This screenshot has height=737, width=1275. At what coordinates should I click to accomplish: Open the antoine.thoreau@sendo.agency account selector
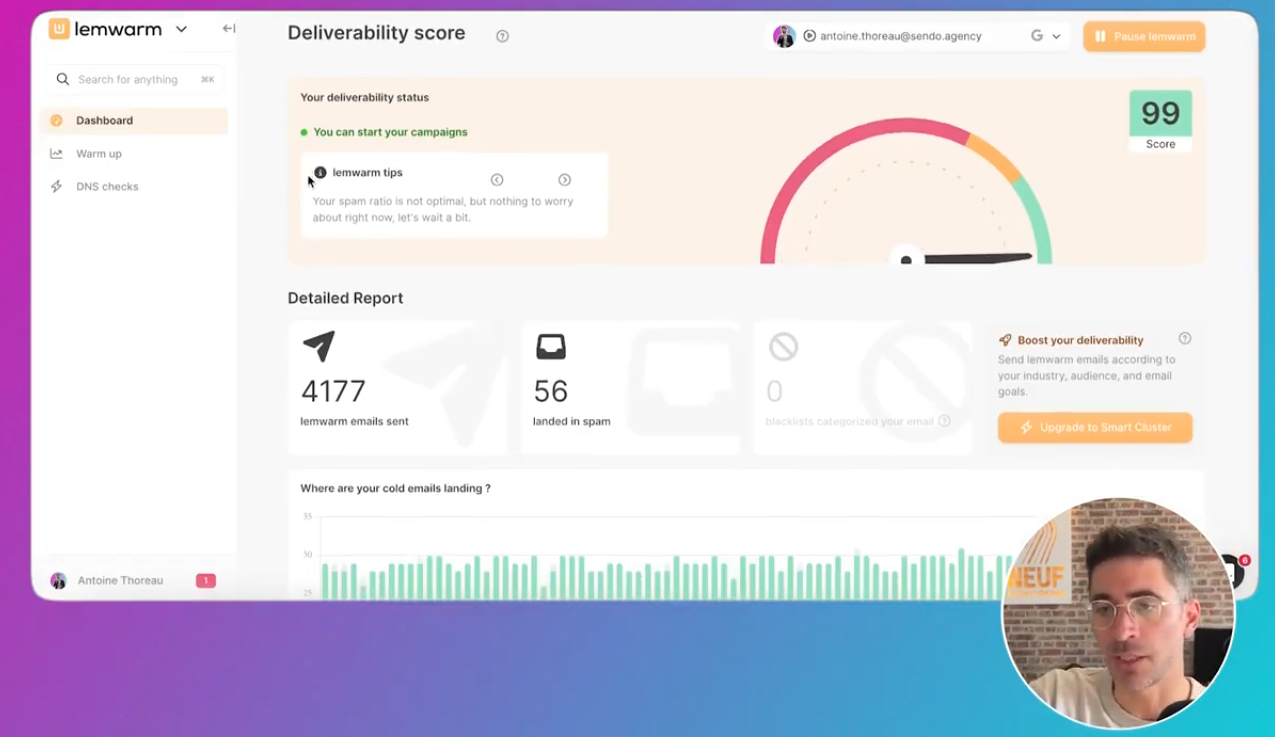(x=917, y=36)
